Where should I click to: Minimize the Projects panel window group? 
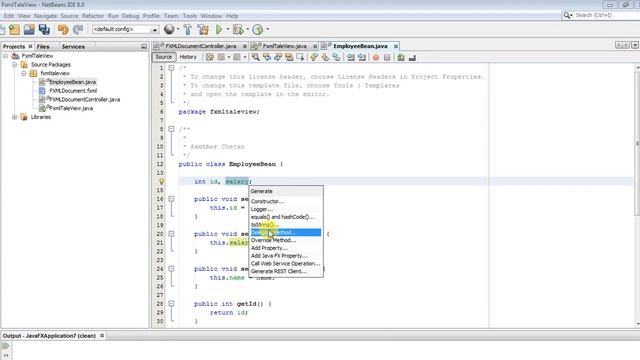144,47
